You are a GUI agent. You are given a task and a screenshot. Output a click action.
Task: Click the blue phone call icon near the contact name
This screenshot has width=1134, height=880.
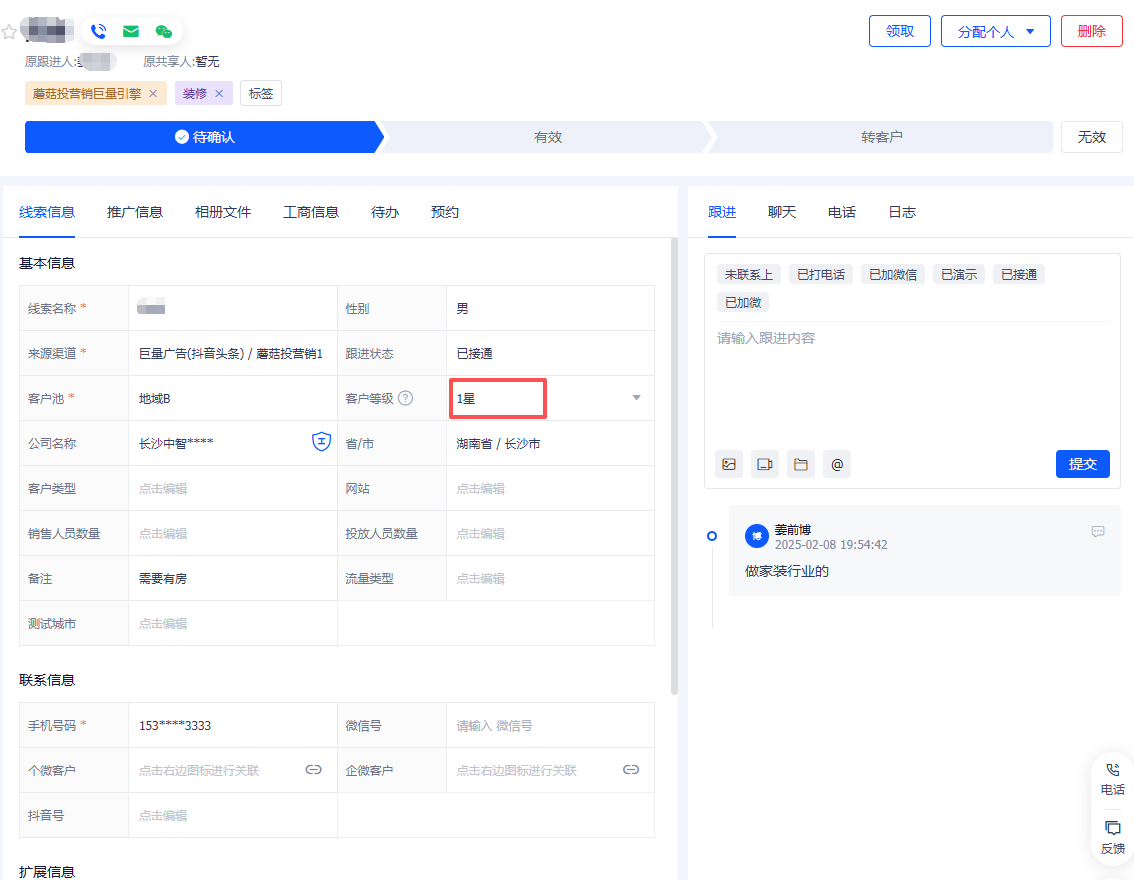point(98,30)
